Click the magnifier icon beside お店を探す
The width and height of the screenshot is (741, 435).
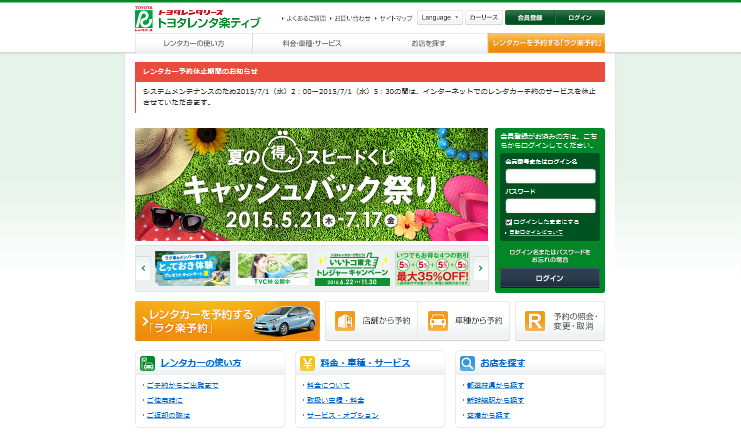[x=467, y=363]
